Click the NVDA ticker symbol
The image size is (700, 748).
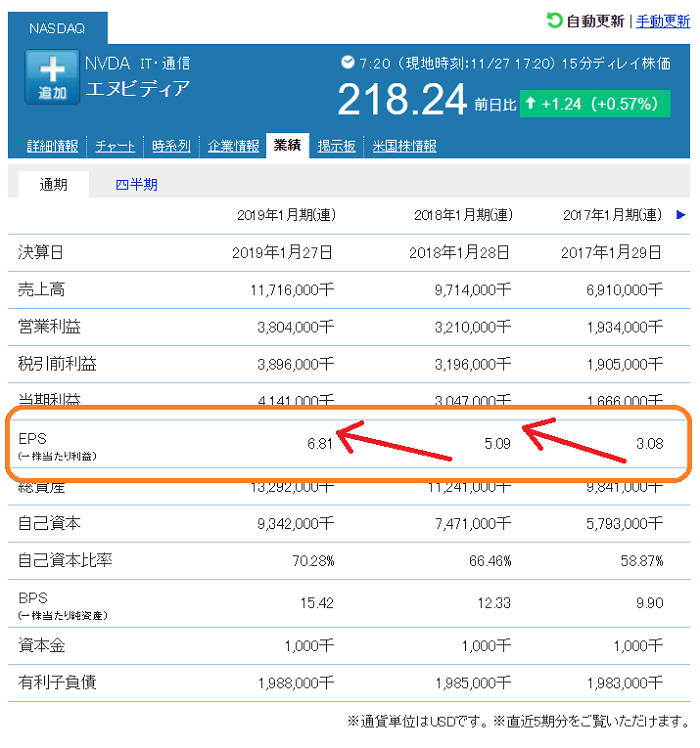click(x=107, y=63)
